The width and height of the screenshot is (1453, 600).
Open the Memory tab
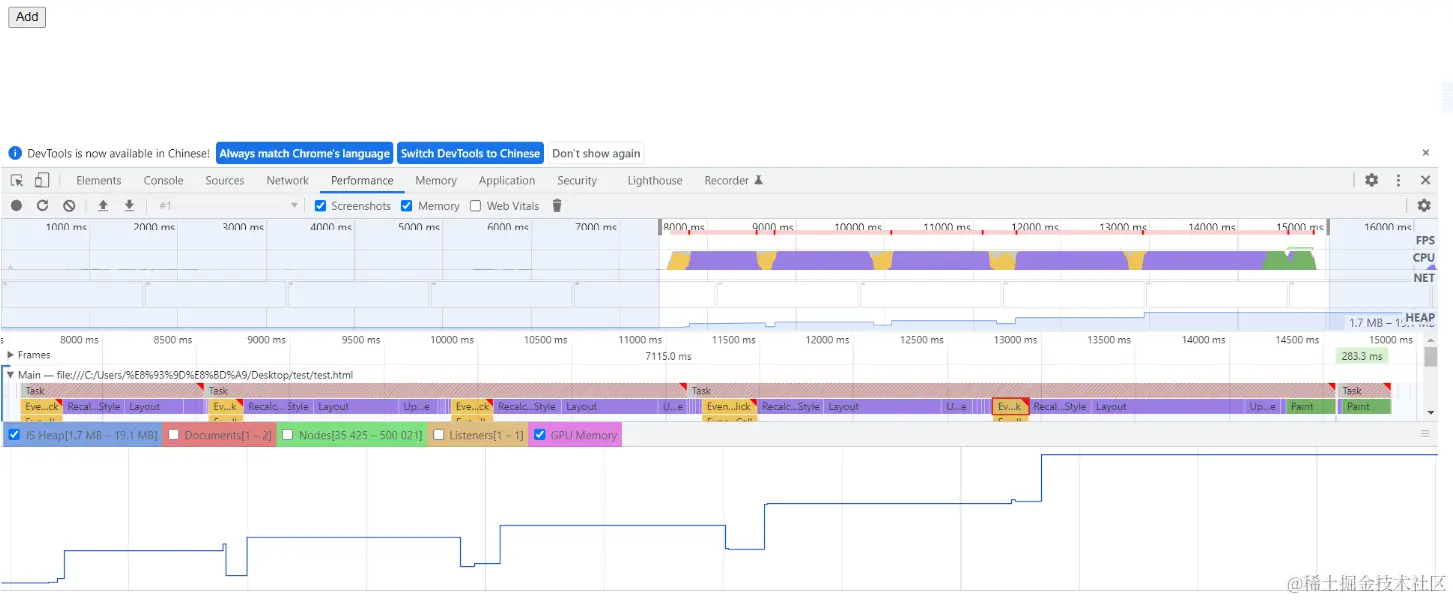coord(436,181)
